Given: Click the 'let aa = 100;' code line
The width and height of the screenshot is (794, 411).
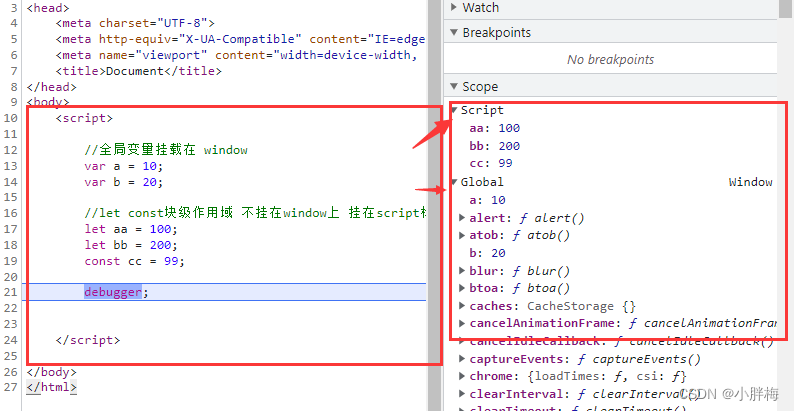Looking at the screenshot, I should (131, 229).
